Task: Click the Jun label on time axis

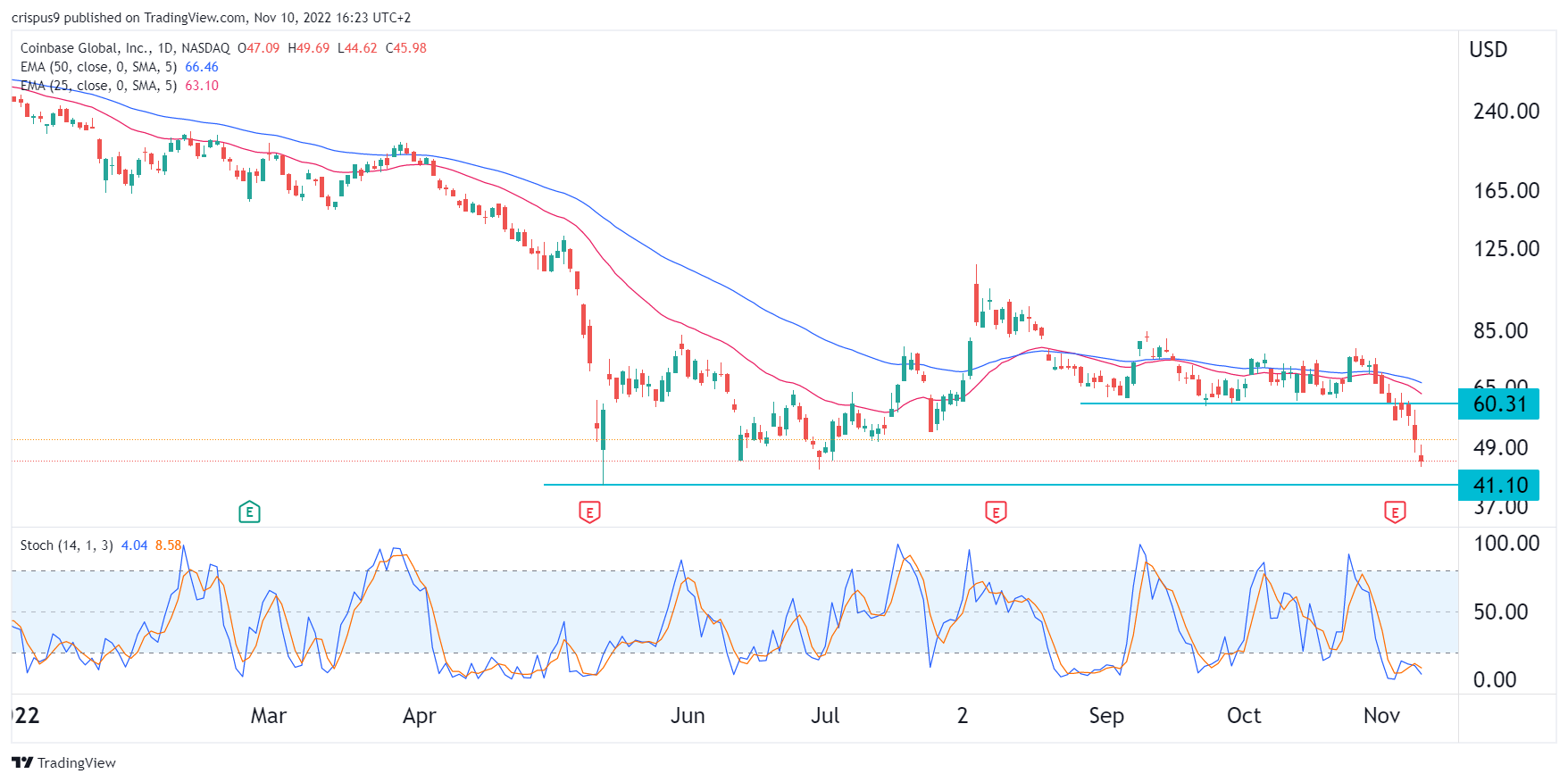Action: pyautogui.click(x=688, y=716)
